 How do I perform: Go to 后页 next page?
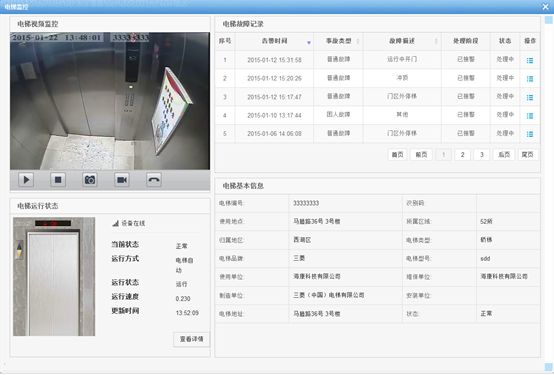tap(504, 154)
